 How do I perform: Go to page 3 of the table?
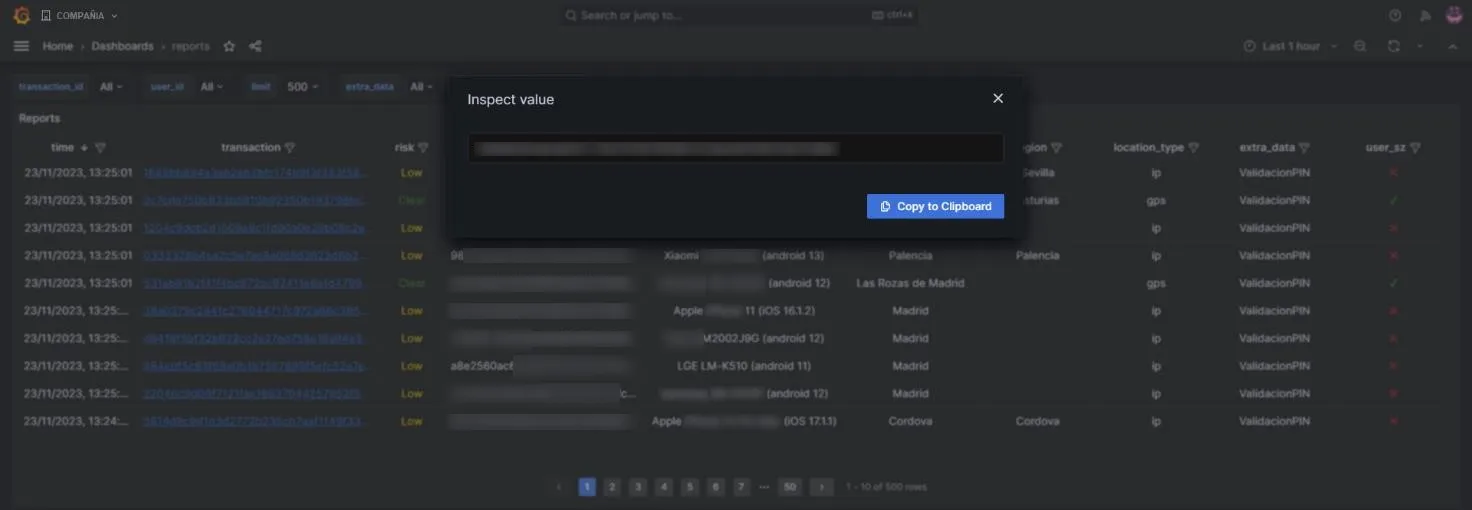[638, 487]
